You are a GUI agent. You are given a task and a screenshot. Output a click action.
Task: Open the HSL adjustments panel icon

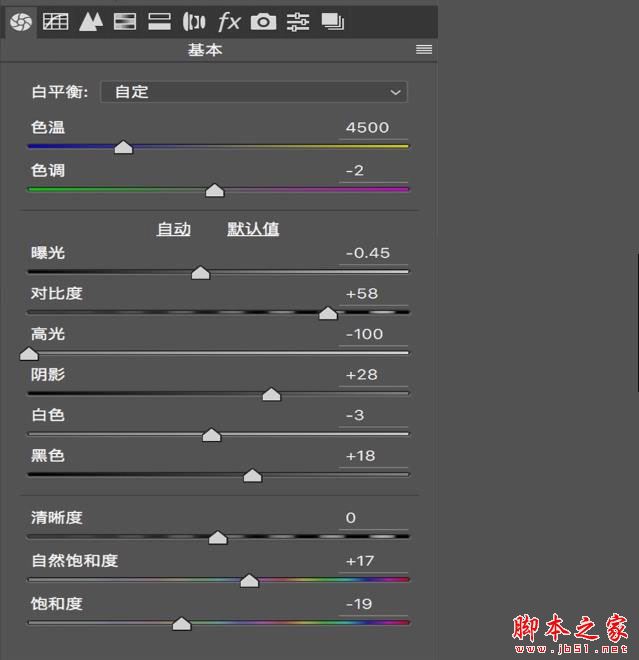pyautogui.click(x=125, y=21)
